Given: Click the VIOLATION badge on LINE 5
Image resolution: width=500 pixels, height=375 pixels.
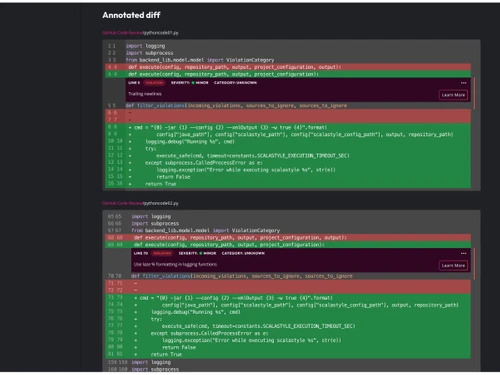Looking at the screenshot, I should [154, 83].
